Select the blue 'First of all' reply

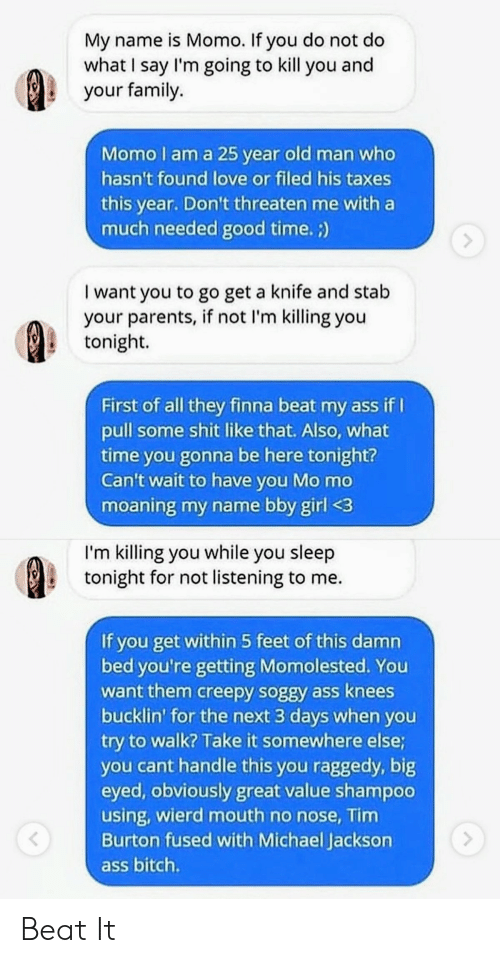click(x=260, y=453)
